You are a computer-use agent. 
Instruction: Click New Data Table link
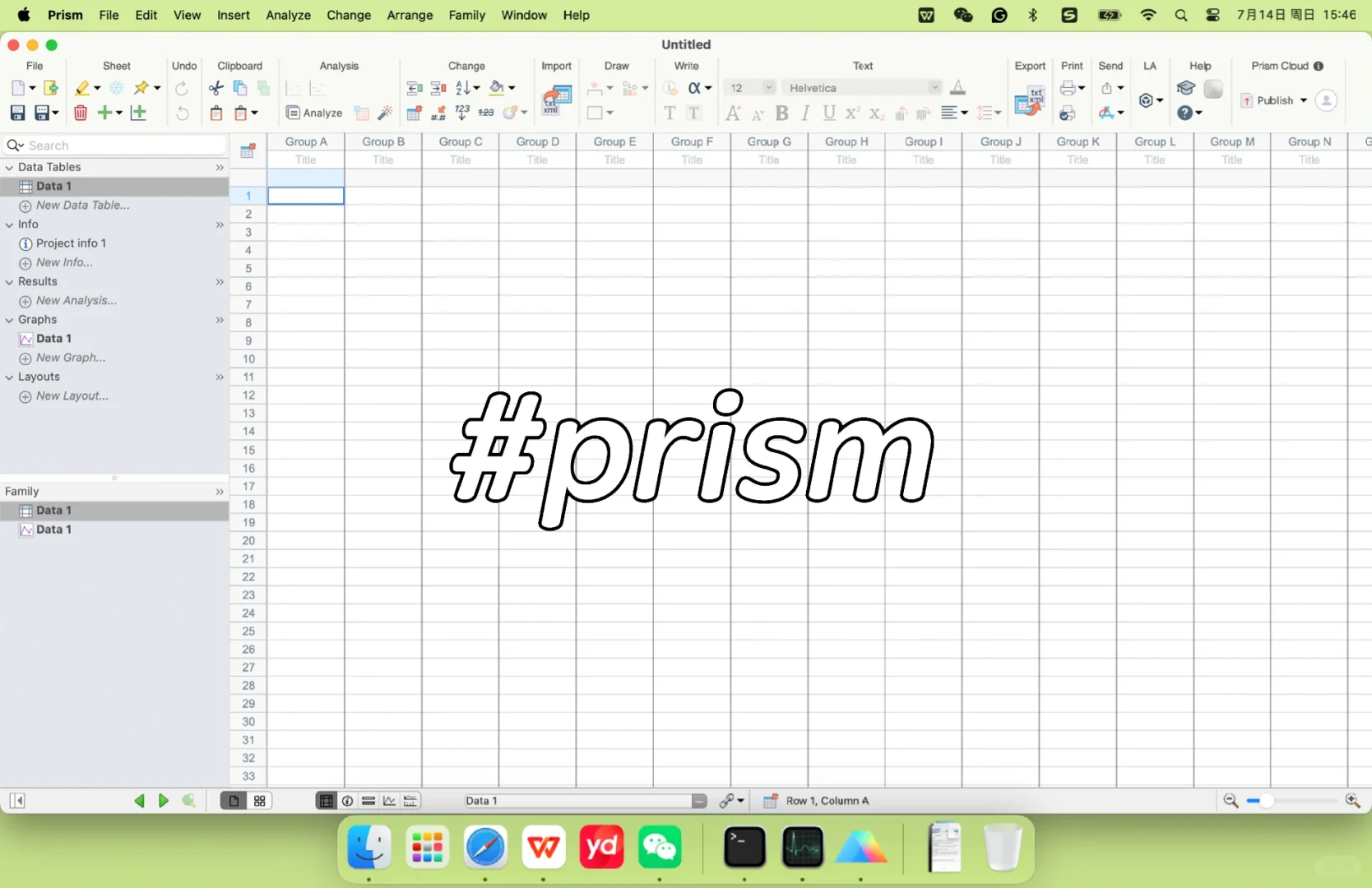[82, 206]
